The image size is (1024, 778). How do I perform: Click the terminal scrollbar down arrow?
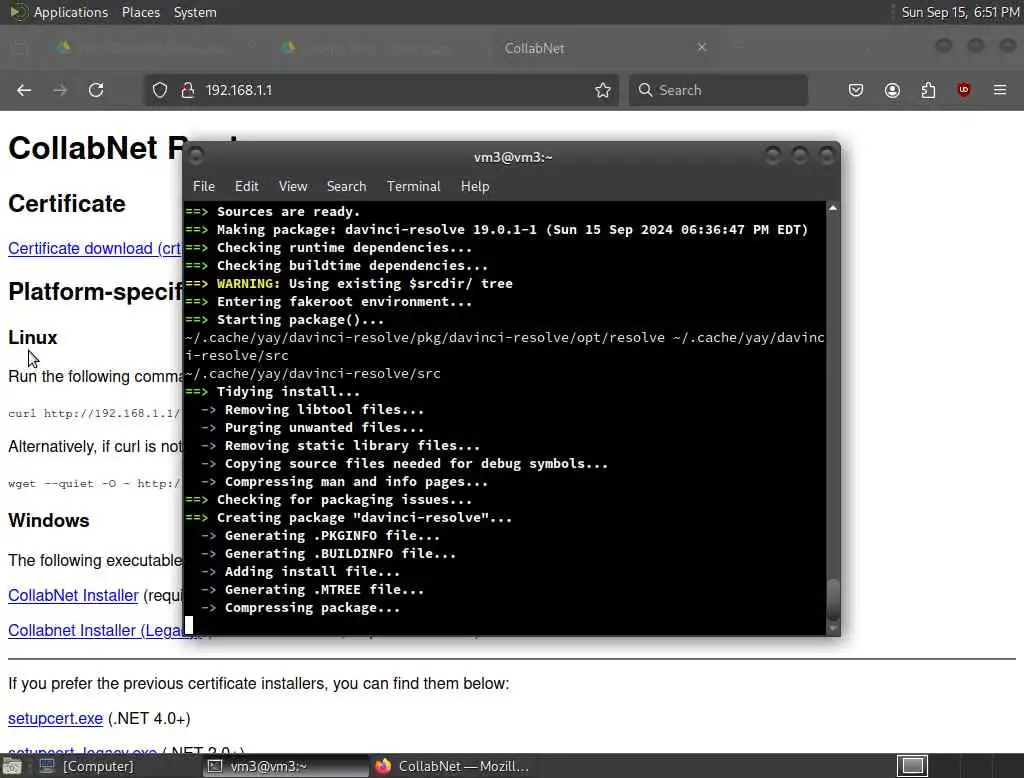tap(833, 628)
